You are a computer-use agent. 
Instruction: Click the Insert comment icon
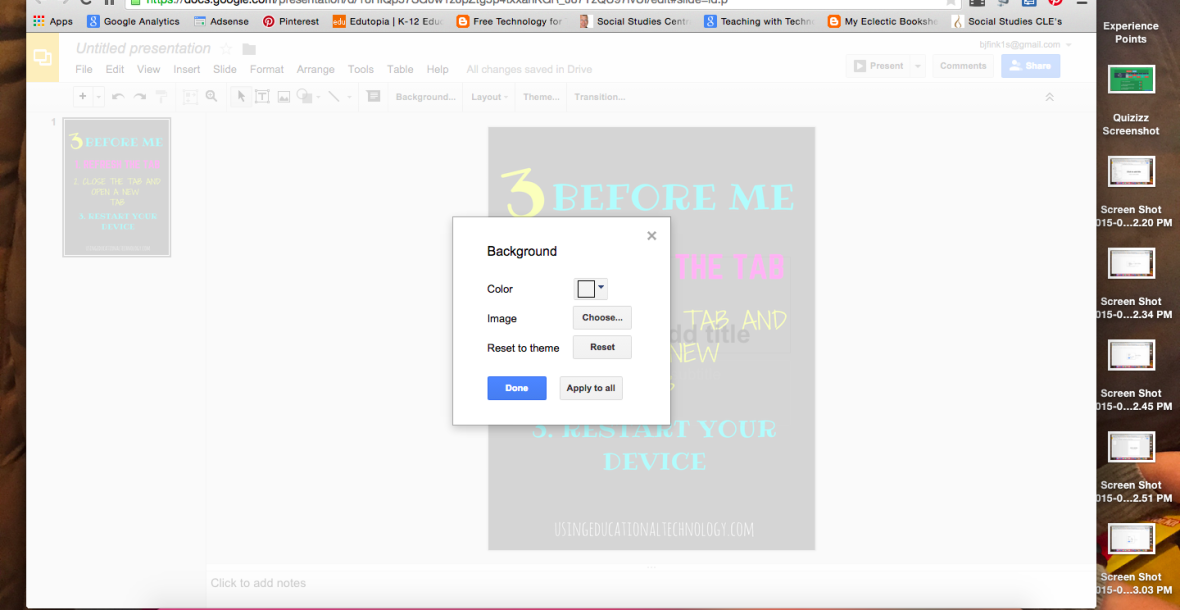373,96
